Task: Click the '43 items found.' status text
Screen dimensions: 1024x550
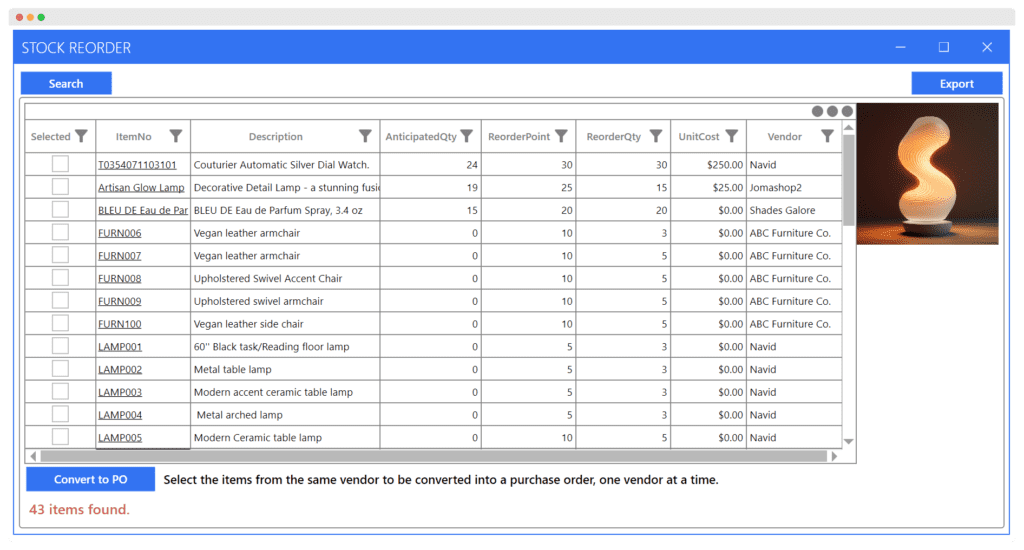Action: coord(79,510)
